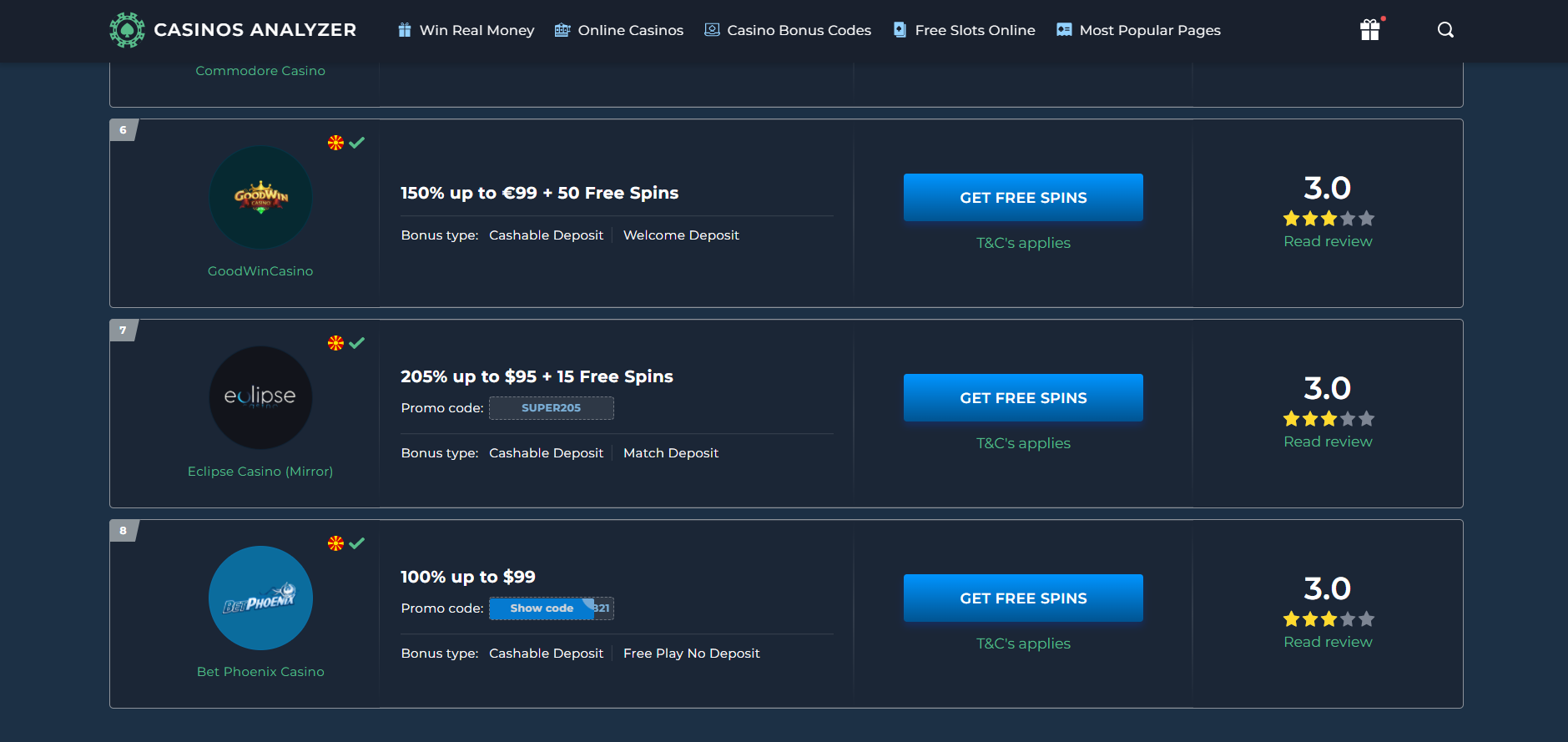The width and height of the screenshot is (1568, 742).
Task: Open the Free Slots Online menu
Action: (964, 30)
